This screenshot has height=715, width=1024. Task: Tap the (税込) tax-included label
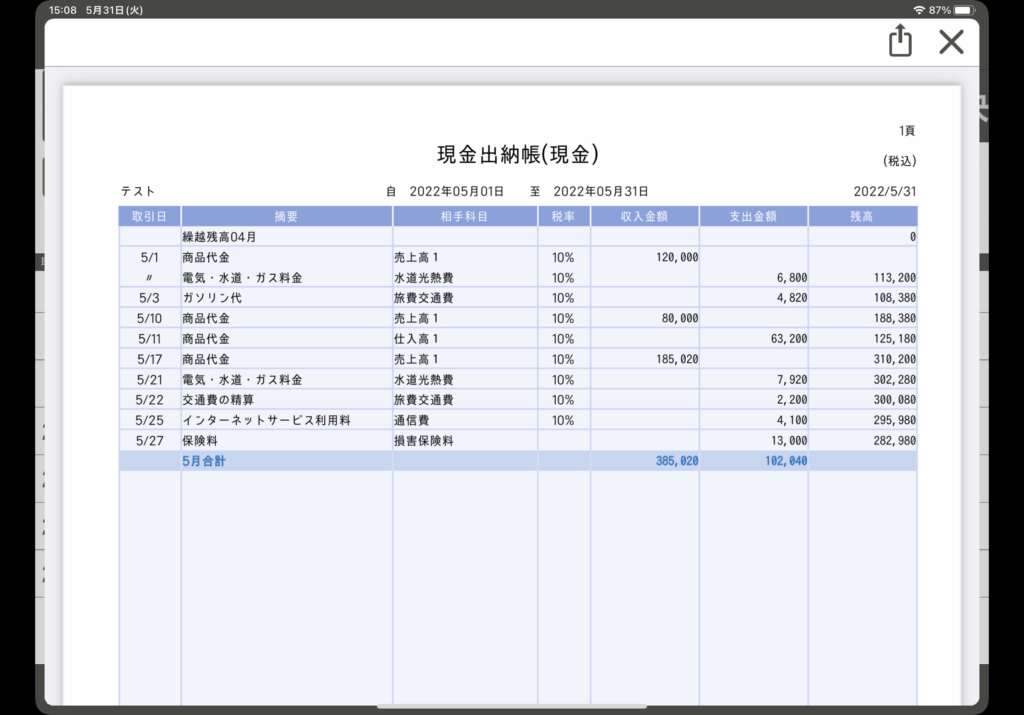(x=899, y=161)
